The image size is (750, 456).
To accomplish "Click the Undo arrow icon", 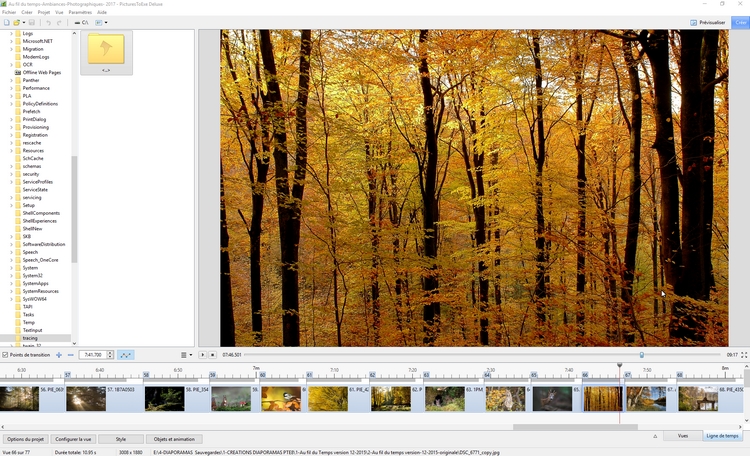I will pyautogui.click(x=46, y=22).
